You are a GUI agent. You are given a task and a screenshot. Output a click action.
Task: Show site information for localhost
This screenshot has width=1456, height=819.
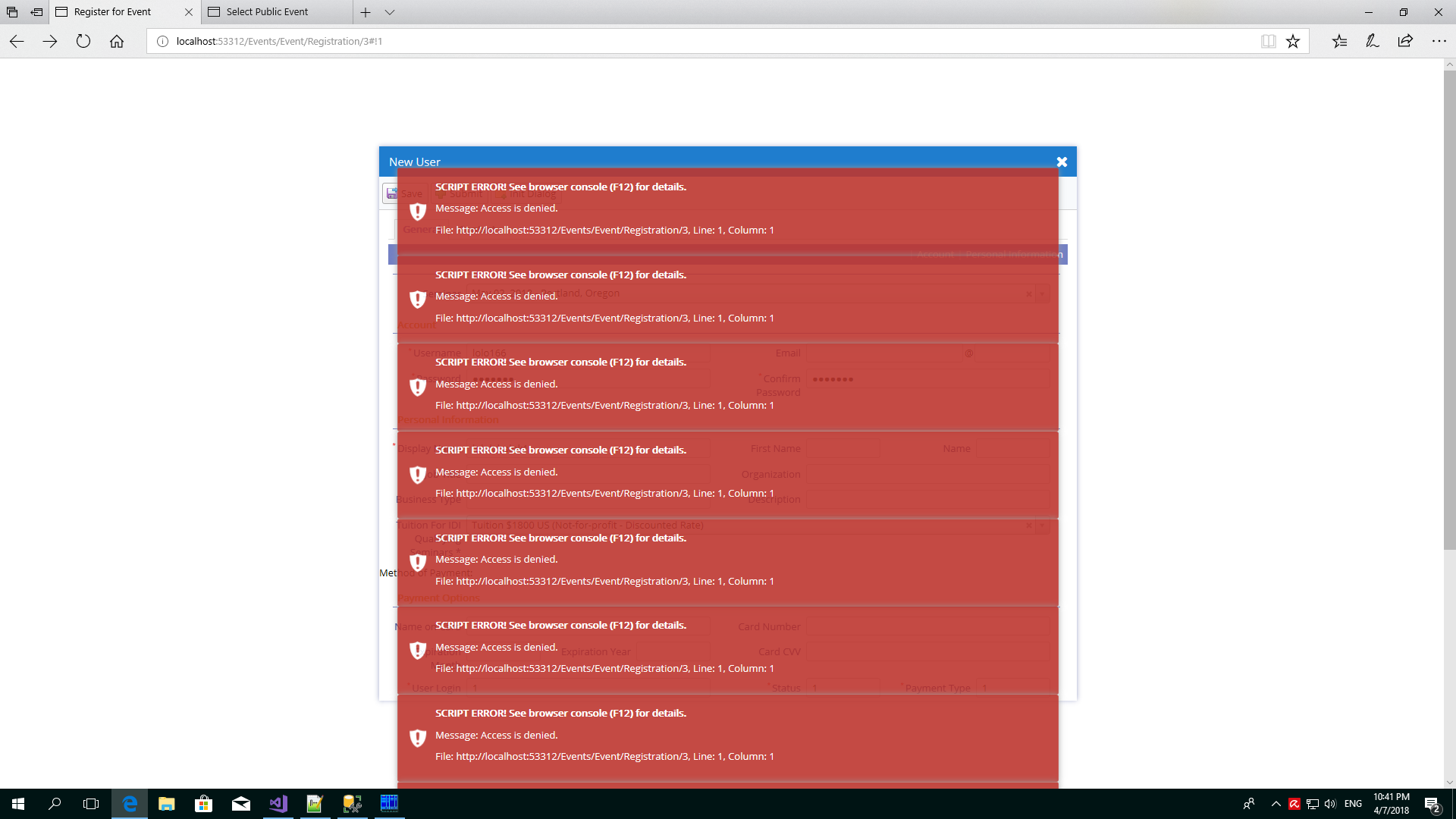pyautogui.click(x=162, y=42)
